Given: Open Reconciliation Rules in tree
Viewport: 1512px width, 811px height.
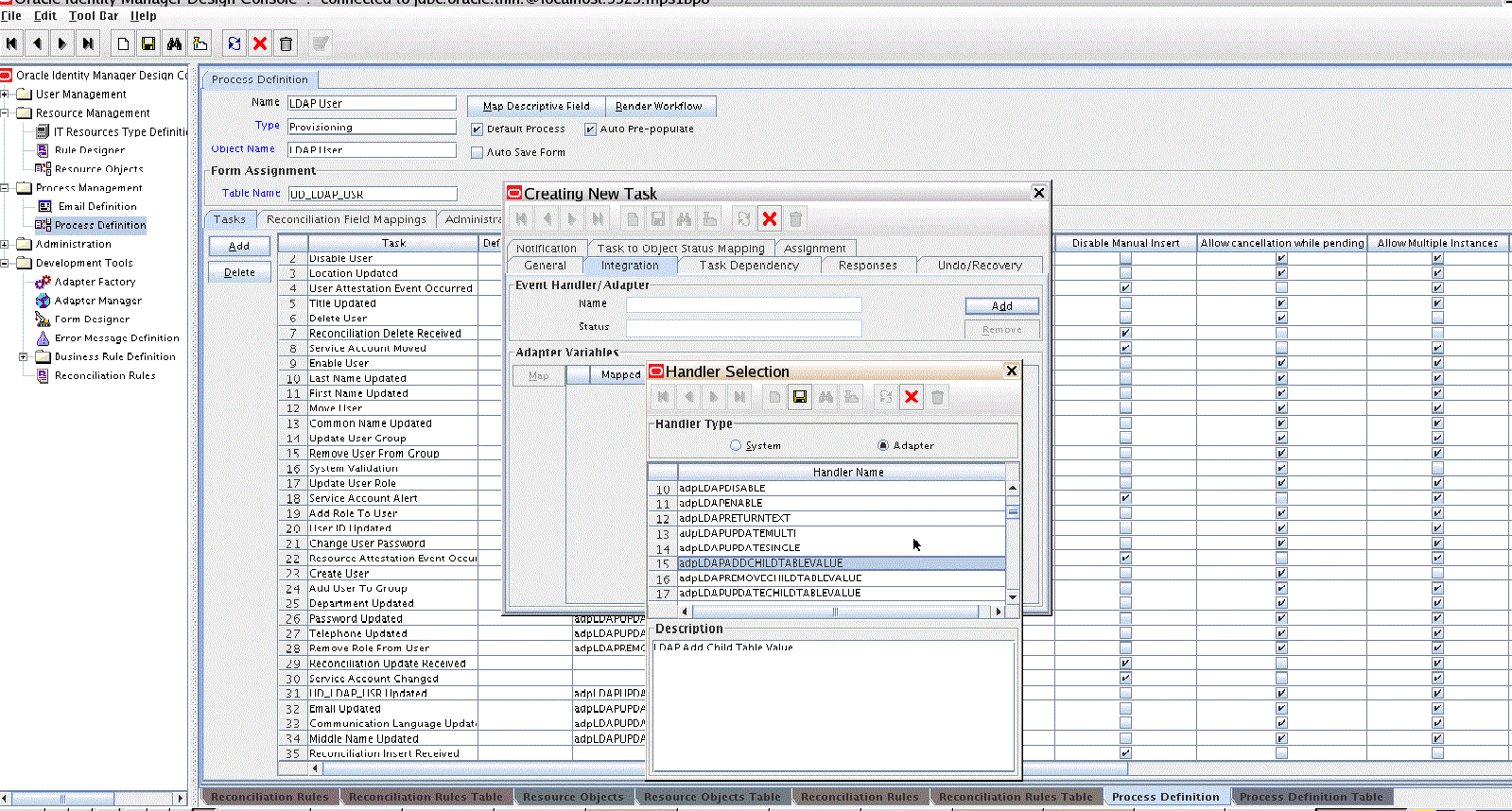Looking at the screenshot, I should pyautogui.click(x=105, y=376).
